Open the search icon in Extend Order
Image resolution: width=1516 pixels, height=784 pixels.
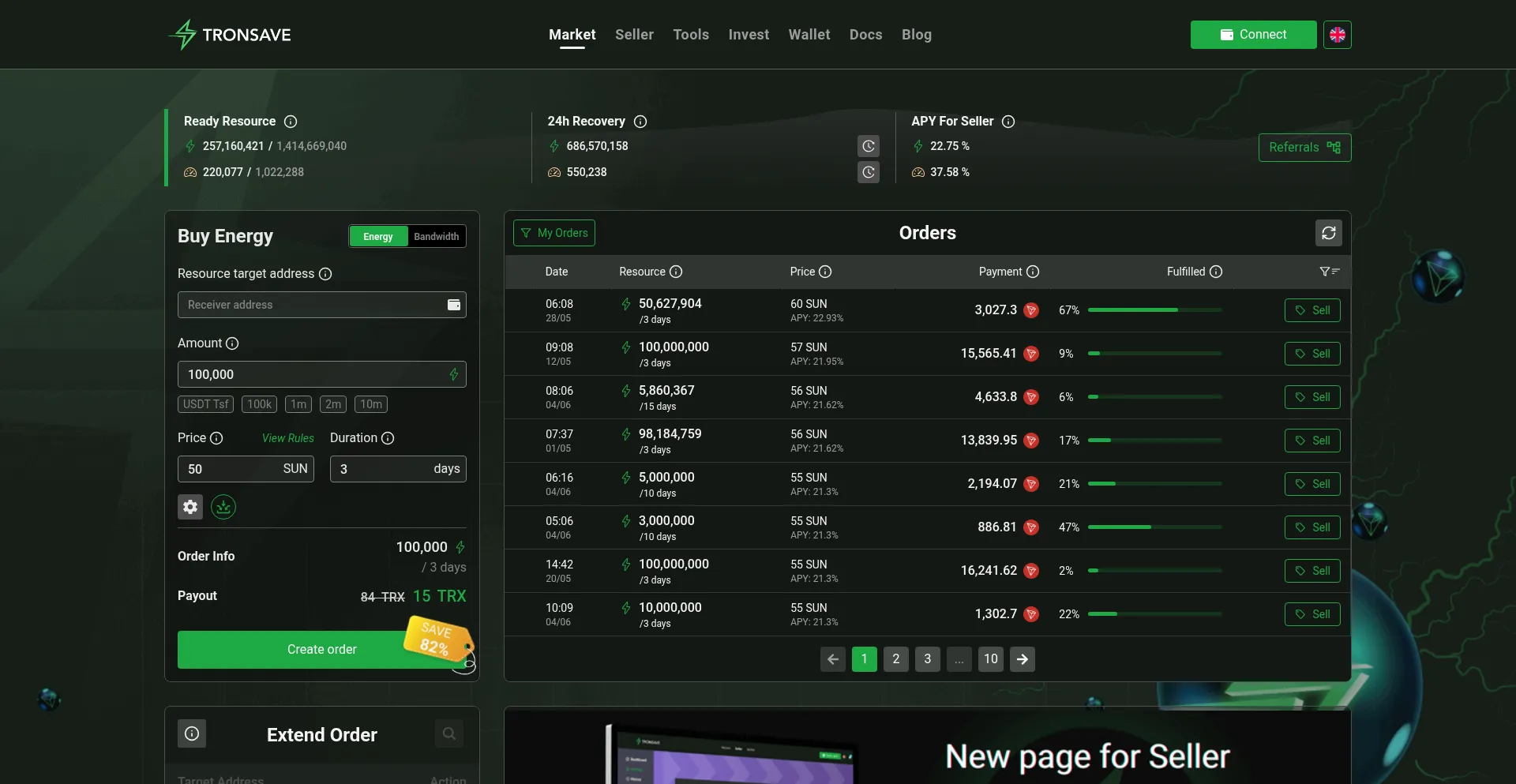pyautogui.click(x=448, y=733)
